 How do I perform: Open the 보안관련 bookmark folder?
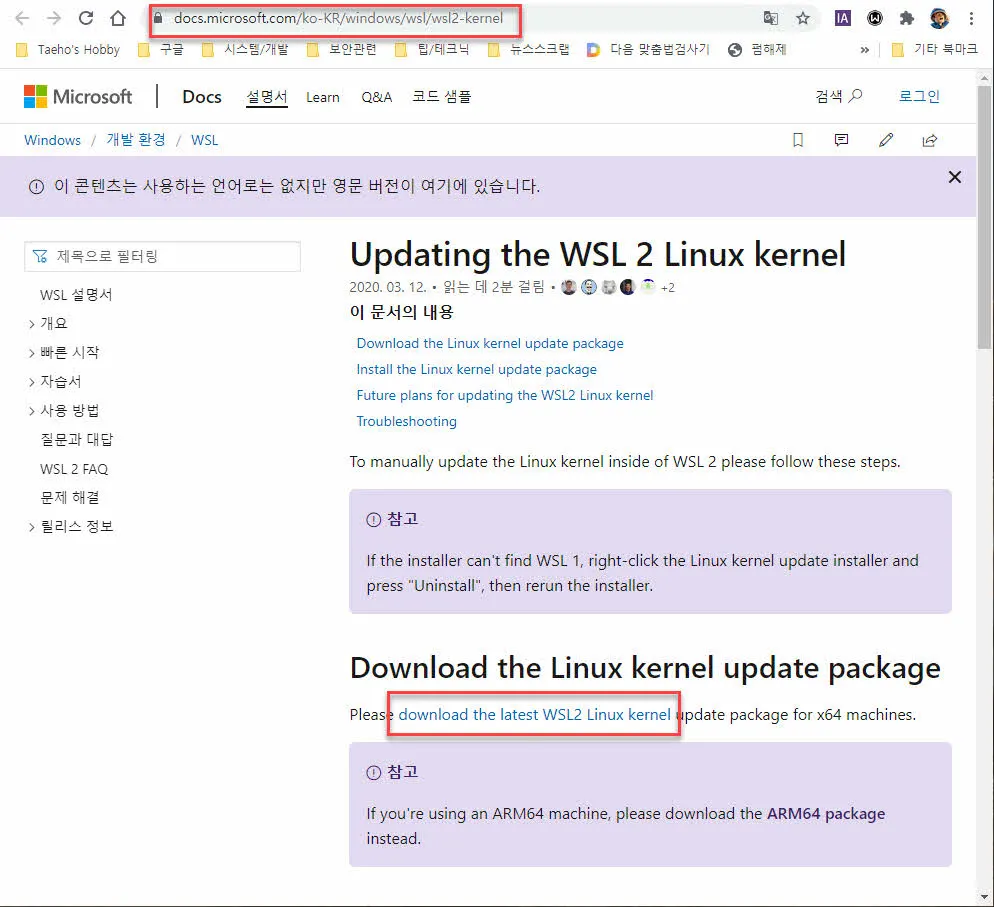point(341,49)
